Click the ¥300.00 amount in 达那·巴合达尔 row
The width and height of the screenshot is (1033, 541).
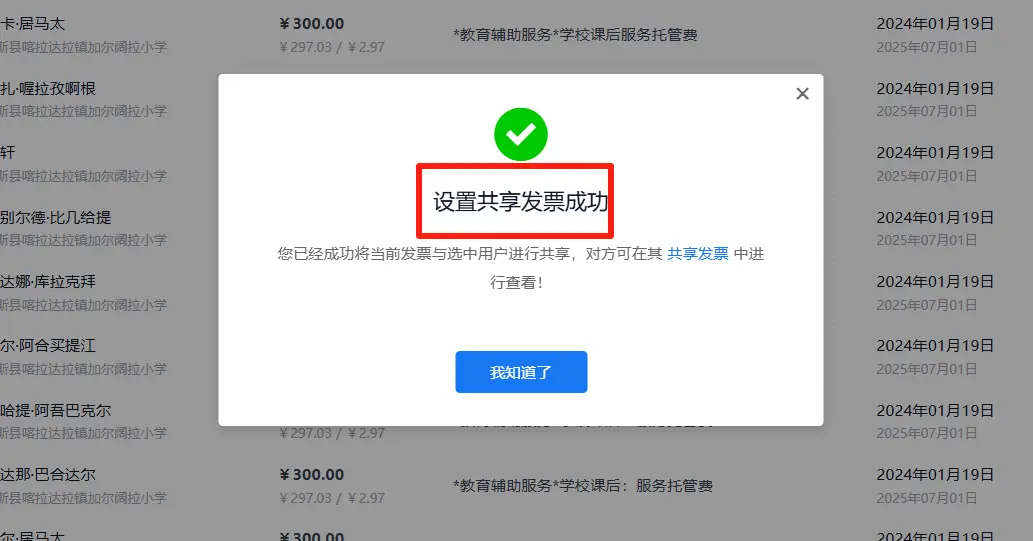[312, 475]
